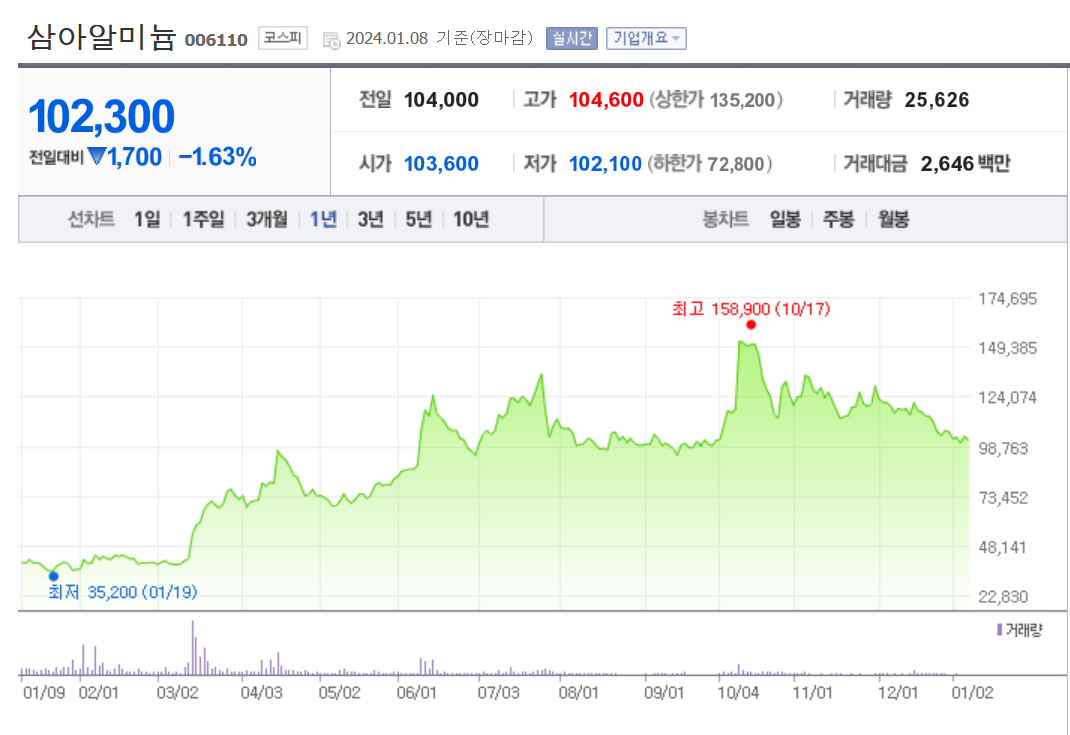The width and height of the screenshot is (1070, 735).
Task: Select the 10년 line chart period
Action: [x=471, y=219]
